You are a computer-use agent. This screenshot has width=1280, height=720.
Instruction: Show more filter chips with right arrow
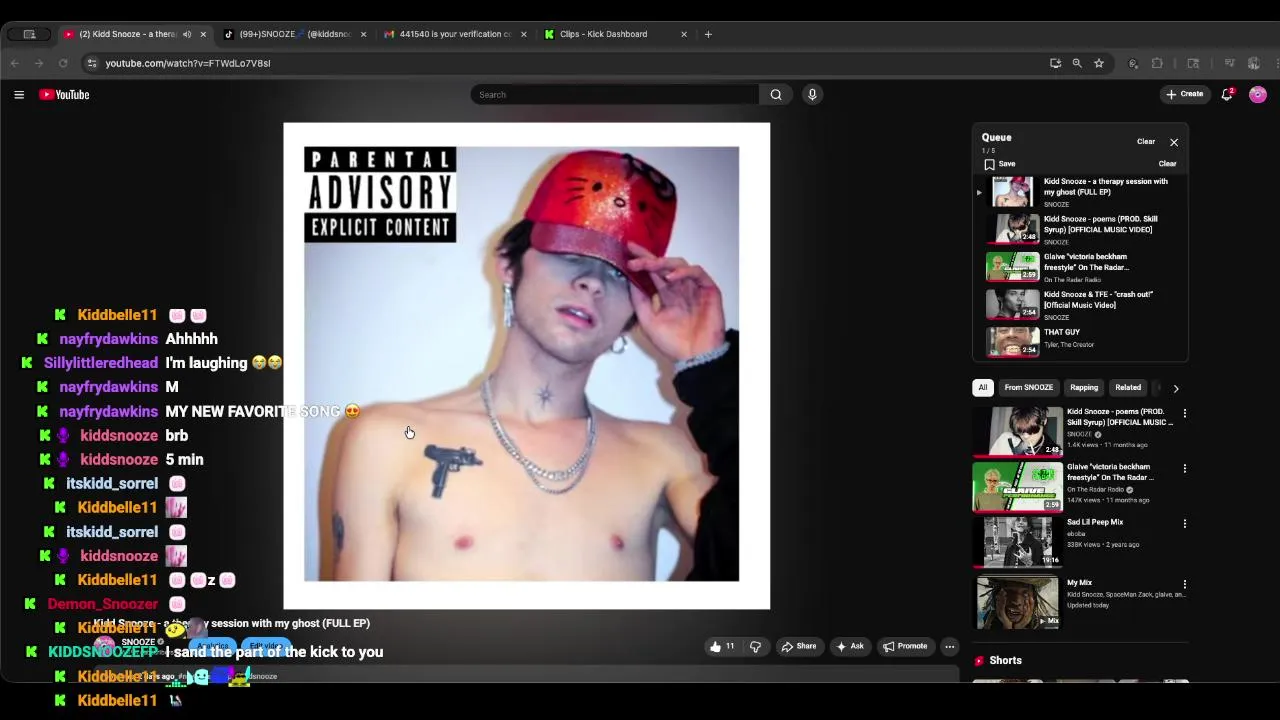pyautogui.click(x=1176, y=388)
